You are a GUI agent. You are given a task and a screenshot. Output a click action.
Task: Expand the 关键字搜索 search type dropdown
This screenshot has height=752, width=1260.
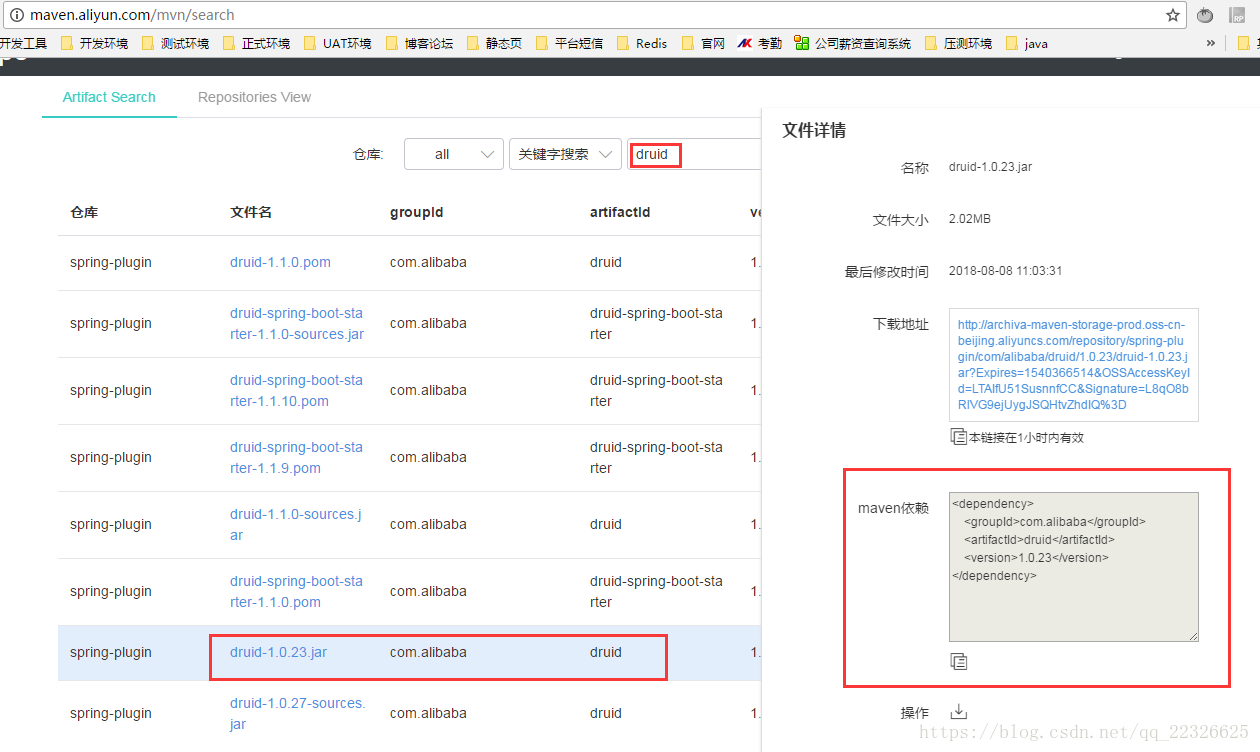pos(565,154)
